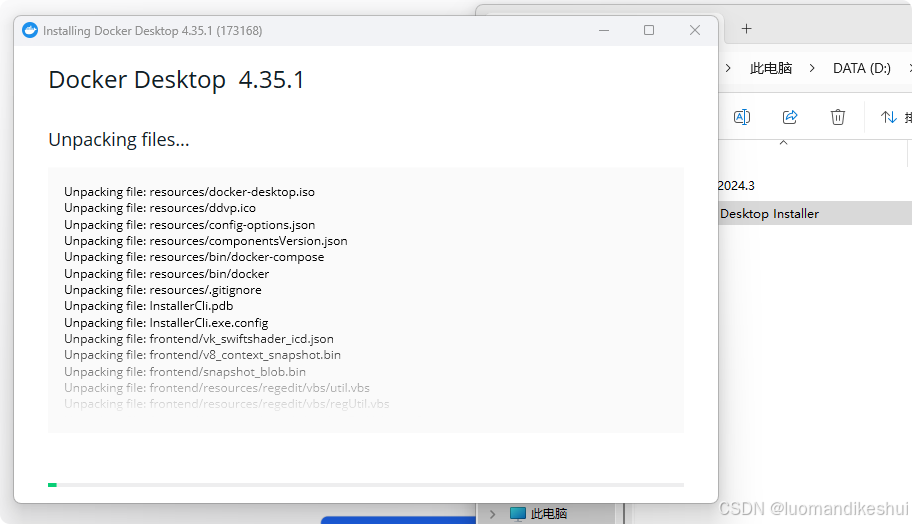Select log line 'resources/.gitignore'
The height and width of the screenshot is (524, 912).
[x=163, y=290]
